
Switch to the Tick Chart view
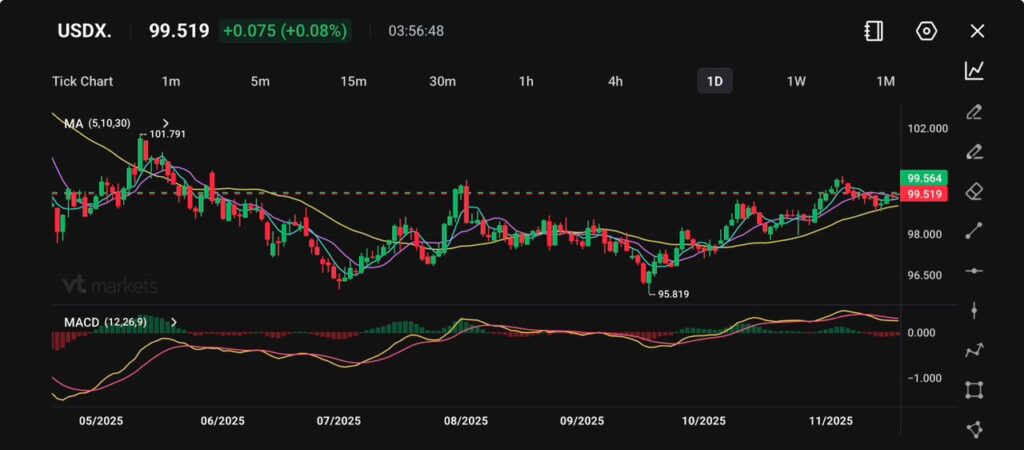(82, 81)
